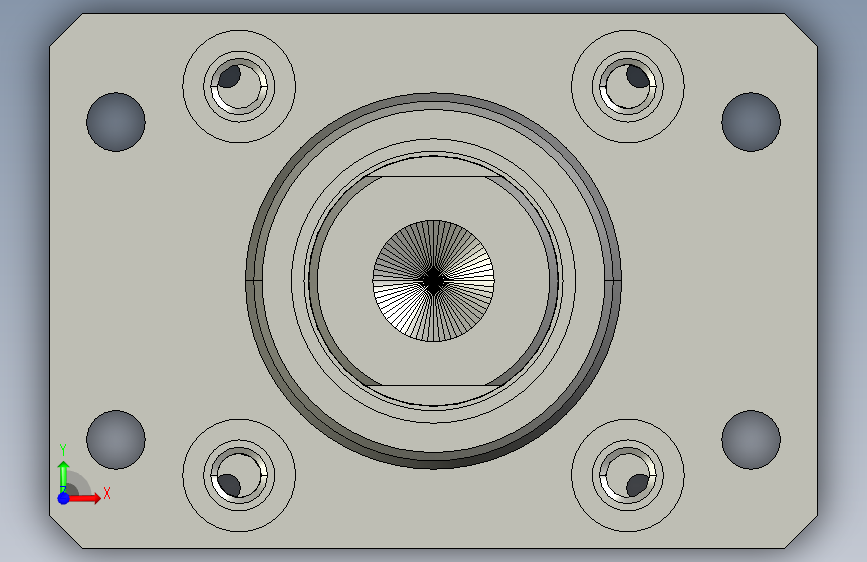Select the lower-left plain through hole
The image size is (867, 562).
coord(116,440)
